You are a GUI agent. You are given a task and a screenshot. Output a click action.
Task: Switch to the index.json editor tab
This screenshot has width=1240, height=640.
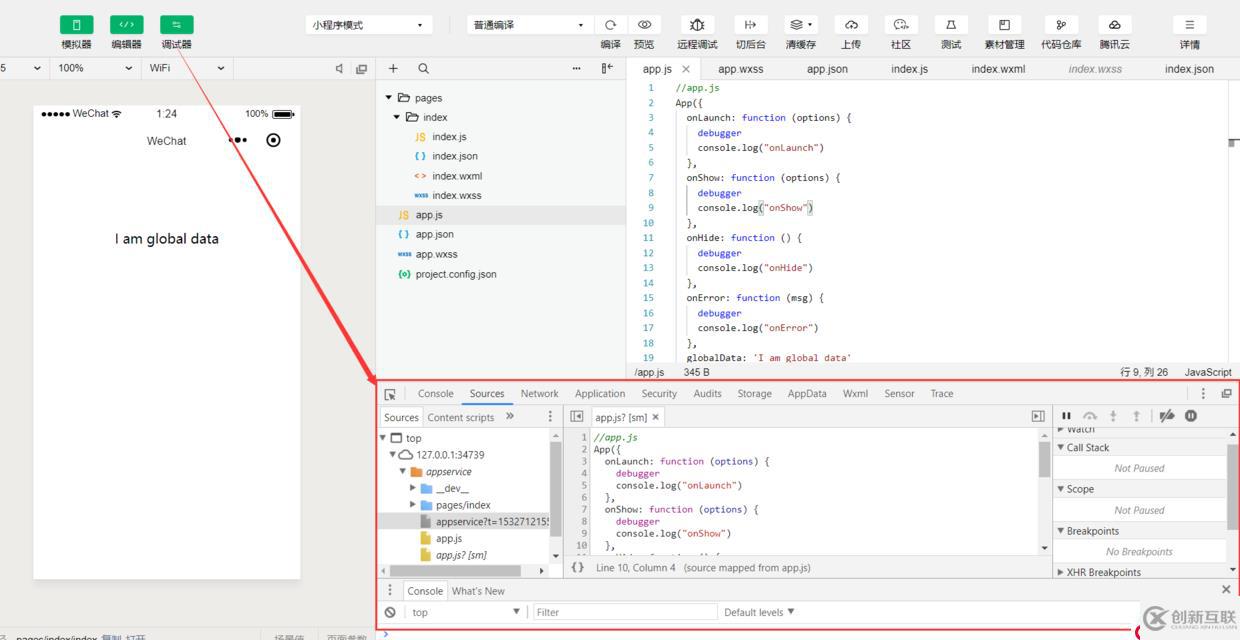1189,69
